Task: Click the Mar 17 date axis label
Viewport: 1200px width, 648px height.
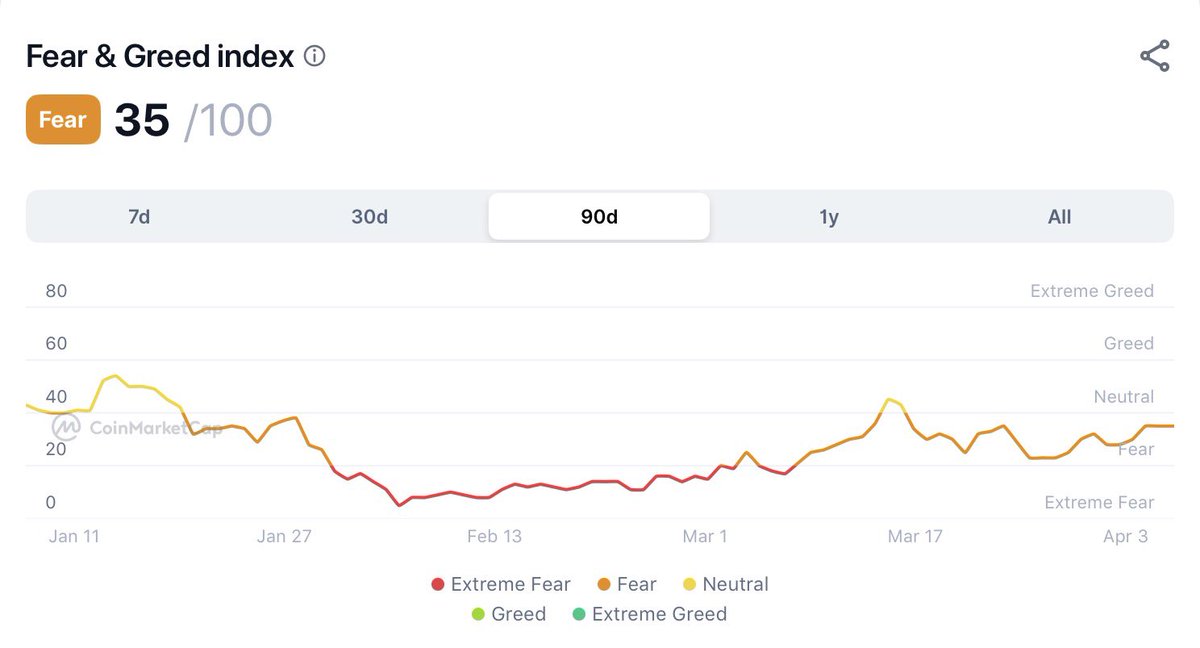Action: (915, 537)
